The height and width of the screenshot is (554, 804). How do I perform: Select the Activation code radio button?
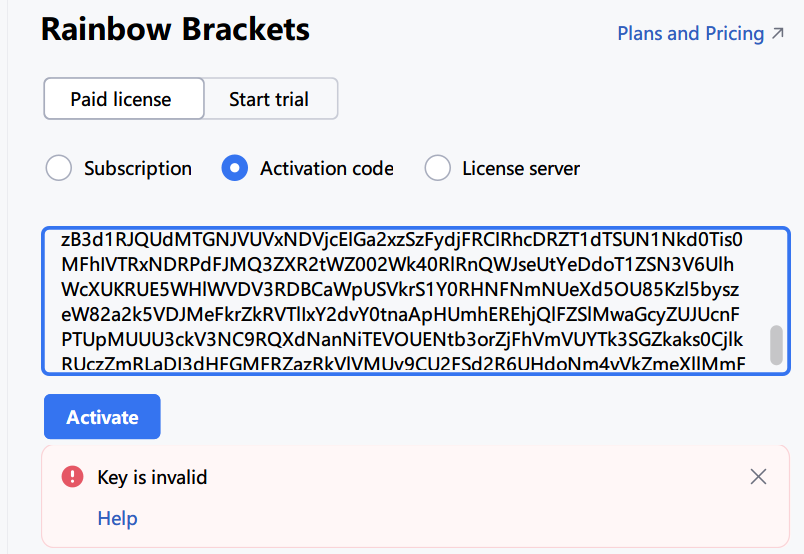[x=235, y=168]
